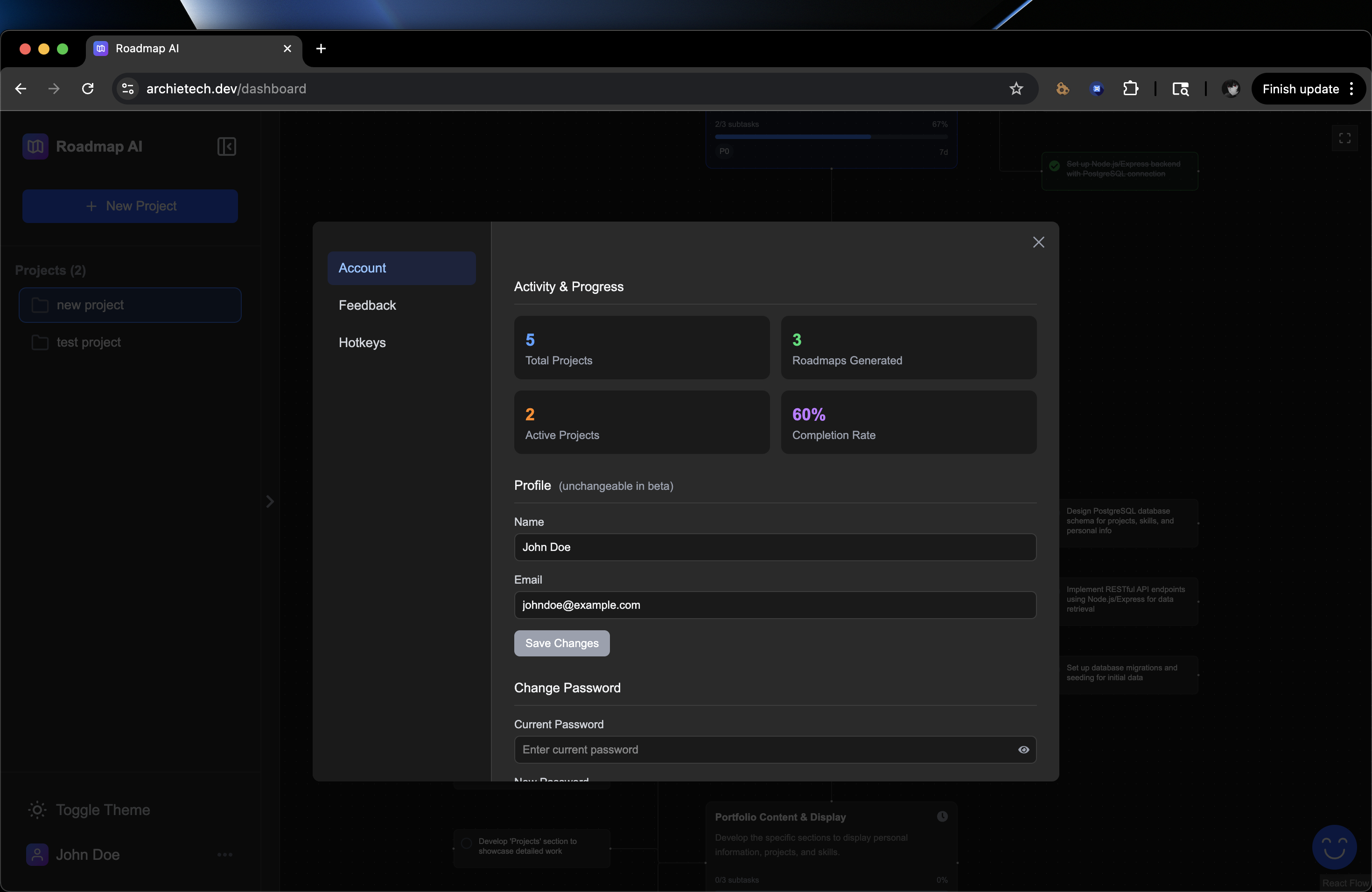Click the 2/3 subtasks progress bar
1372x892 pixels.
pyautogui.click(x=831, y=137)
